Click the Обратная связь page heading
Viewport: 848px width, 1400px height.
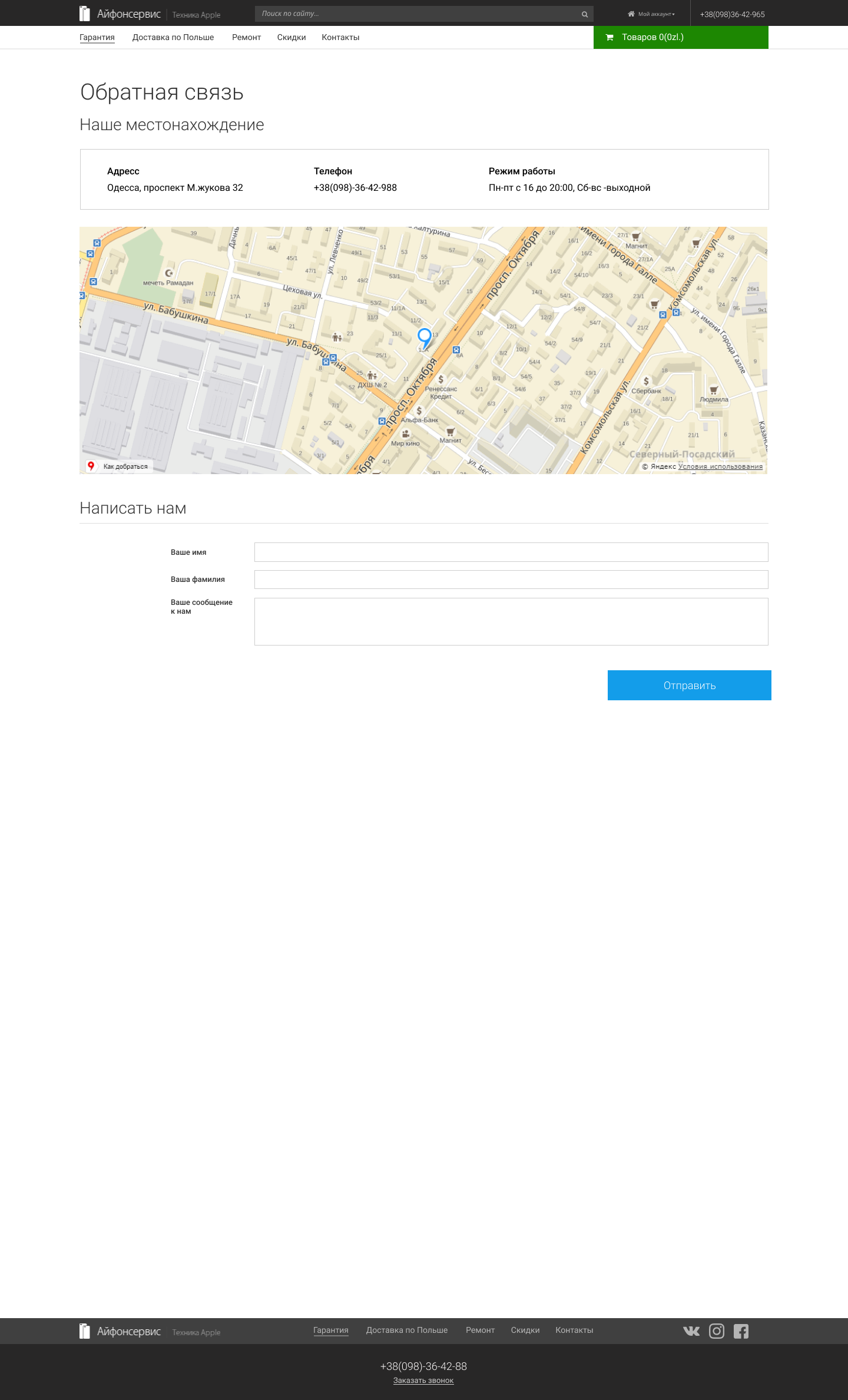click(x=162, y=92)
